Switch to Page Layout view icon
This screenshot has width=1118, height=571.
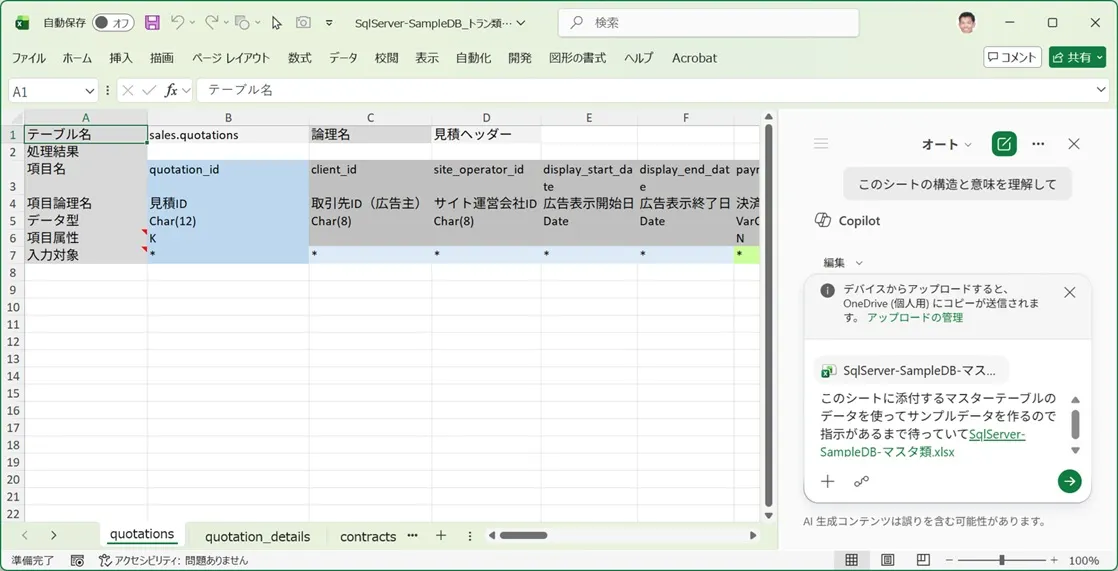[887, 560]
